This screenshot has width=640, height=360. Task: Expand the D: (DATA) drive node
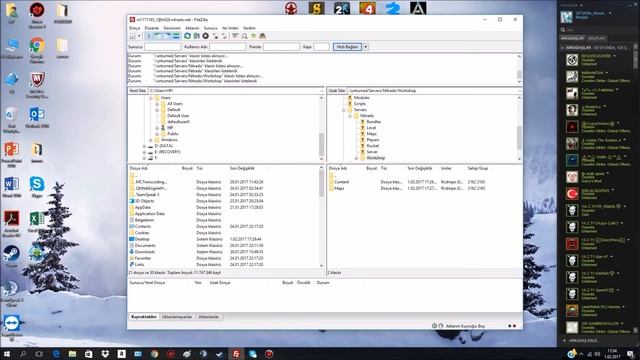(x=144, y=146)
